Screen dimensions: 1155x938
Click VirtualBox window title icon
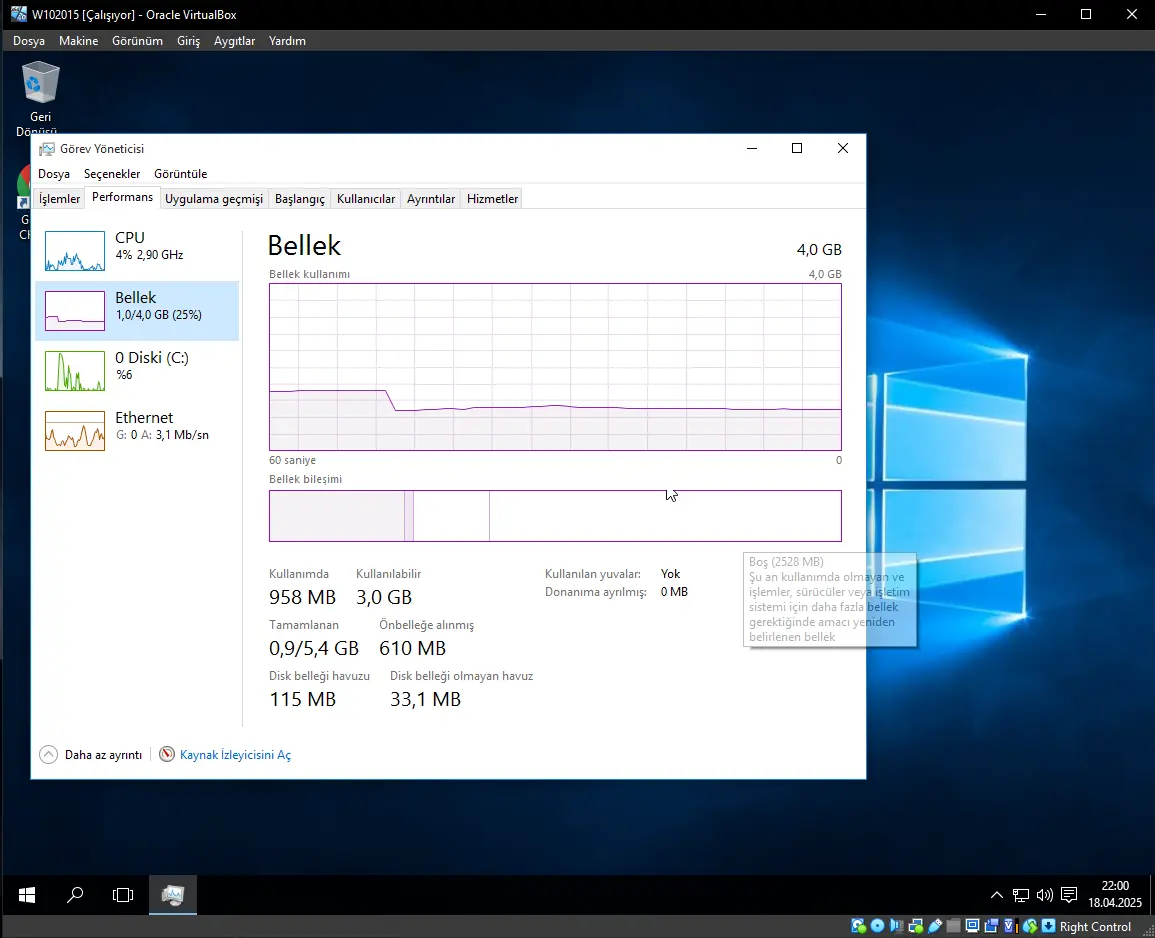click(18, 14)
